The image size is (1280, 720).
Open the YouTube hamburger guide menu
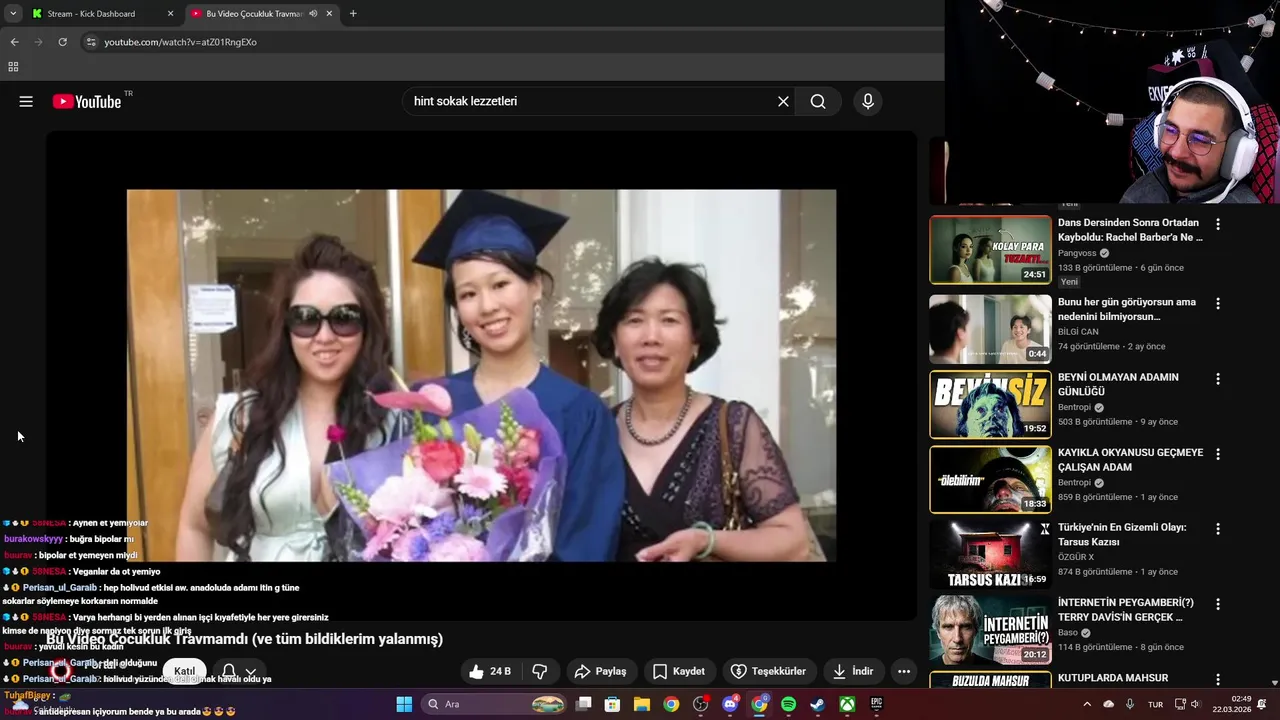tap(26, 101)
